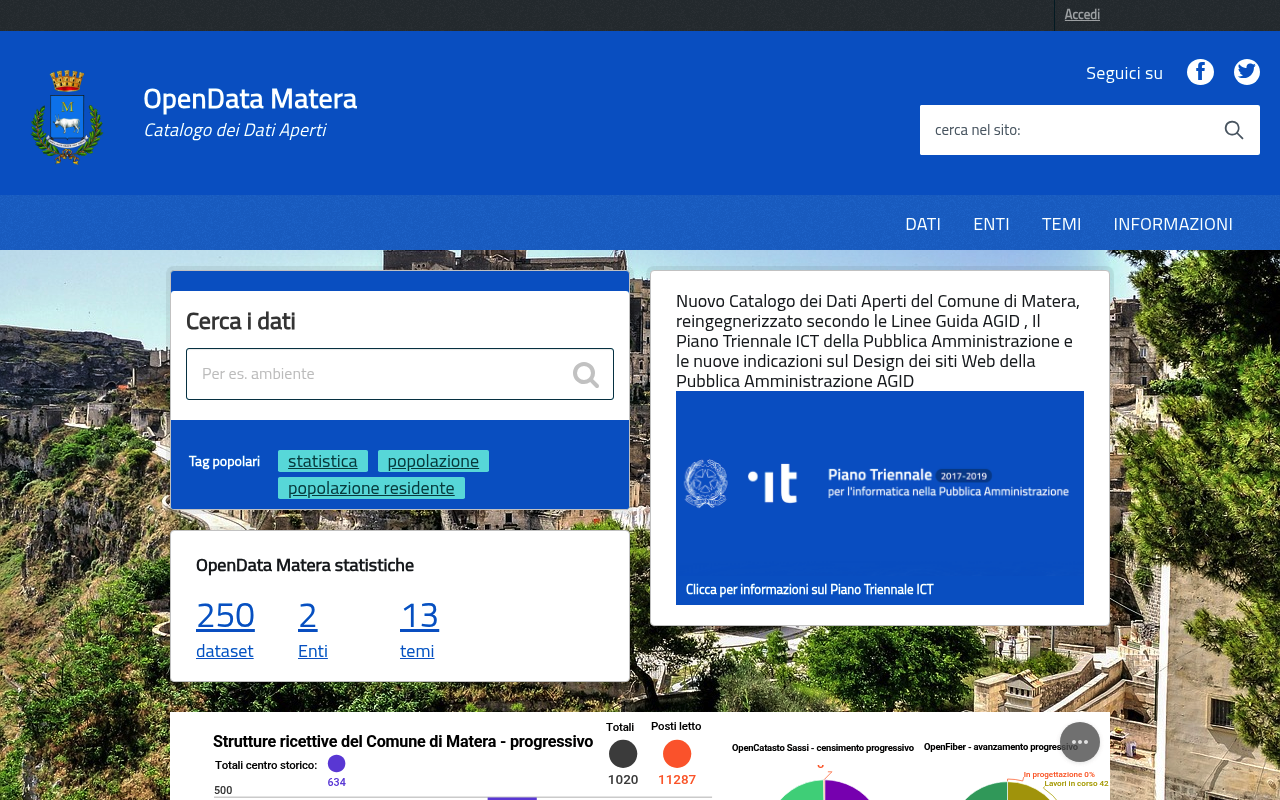Open the floating three-dots menu button
Image resolution: width=1280 pixels, height=800 pixels.
coord(1080,742)
